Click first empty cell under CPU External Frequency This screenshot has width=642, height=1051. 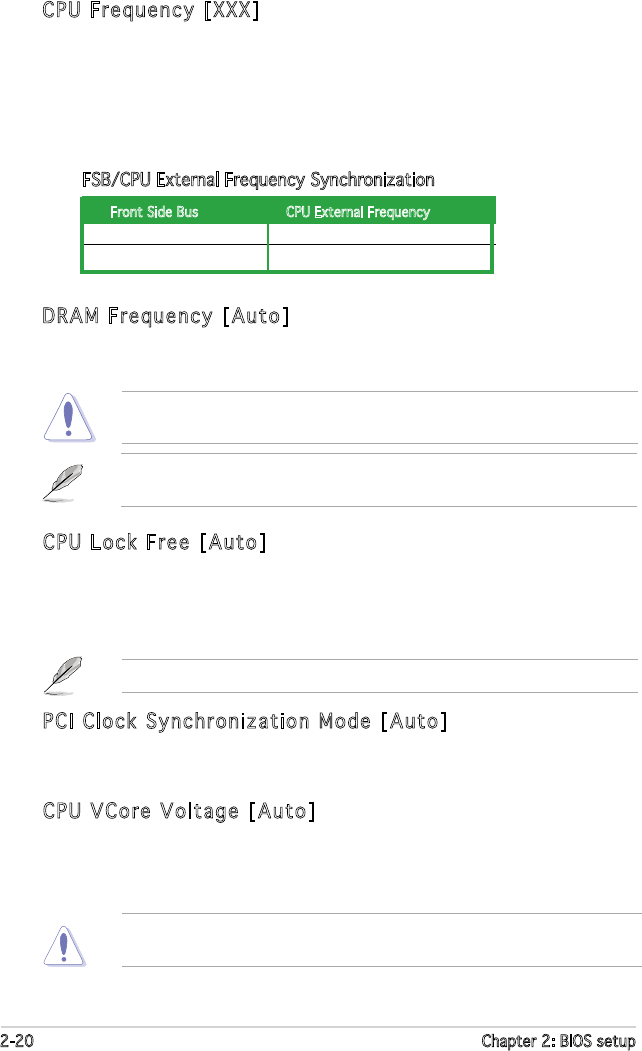point(380,234)
